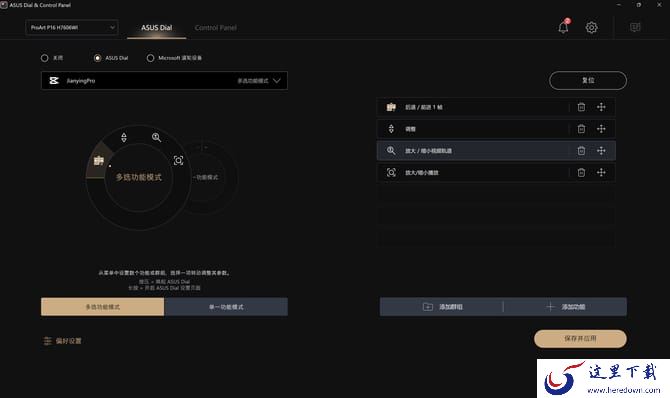670x398 pixels.
Task: Close the ASUS Dial & Control Panel window
Action: (x=659, y=5)
